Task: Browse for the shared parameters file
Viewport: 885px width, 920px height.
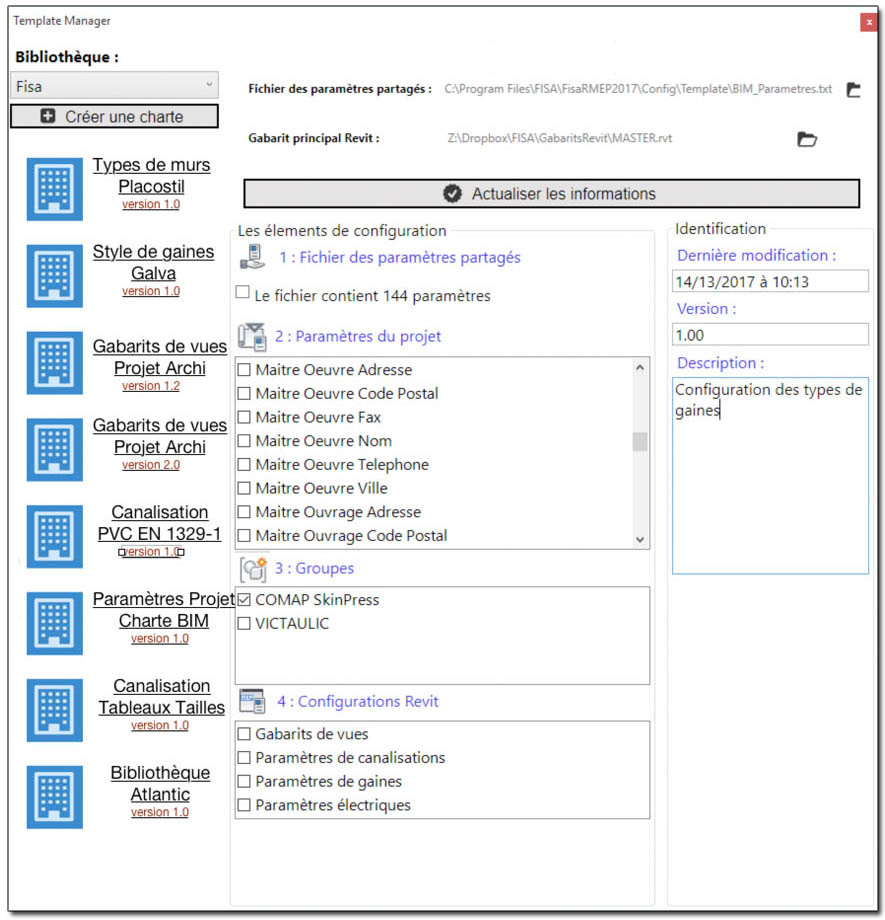Action: [853, 90]
